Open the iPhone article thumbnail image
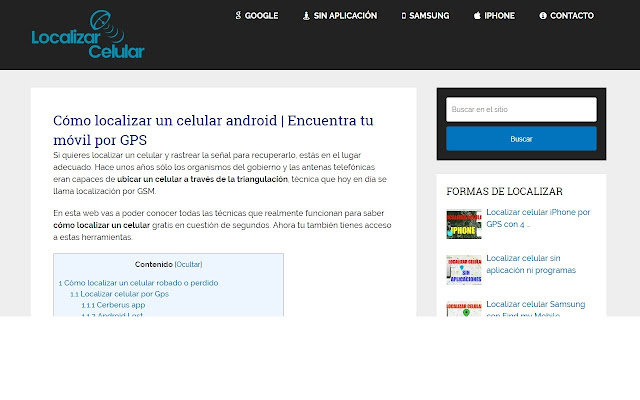Image resolution: width=640 pixels, height=400 pixels. 464,224
